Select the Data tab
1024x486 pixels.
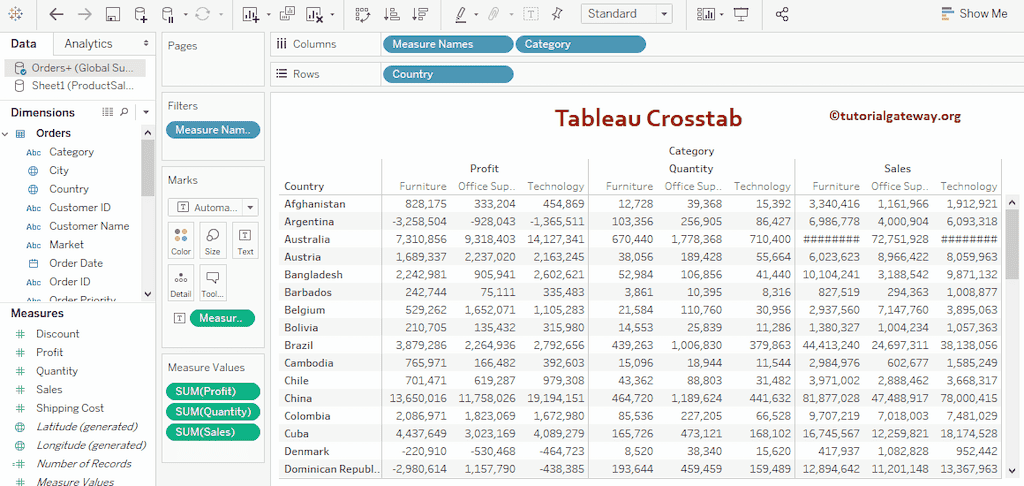tap(24, 44)
